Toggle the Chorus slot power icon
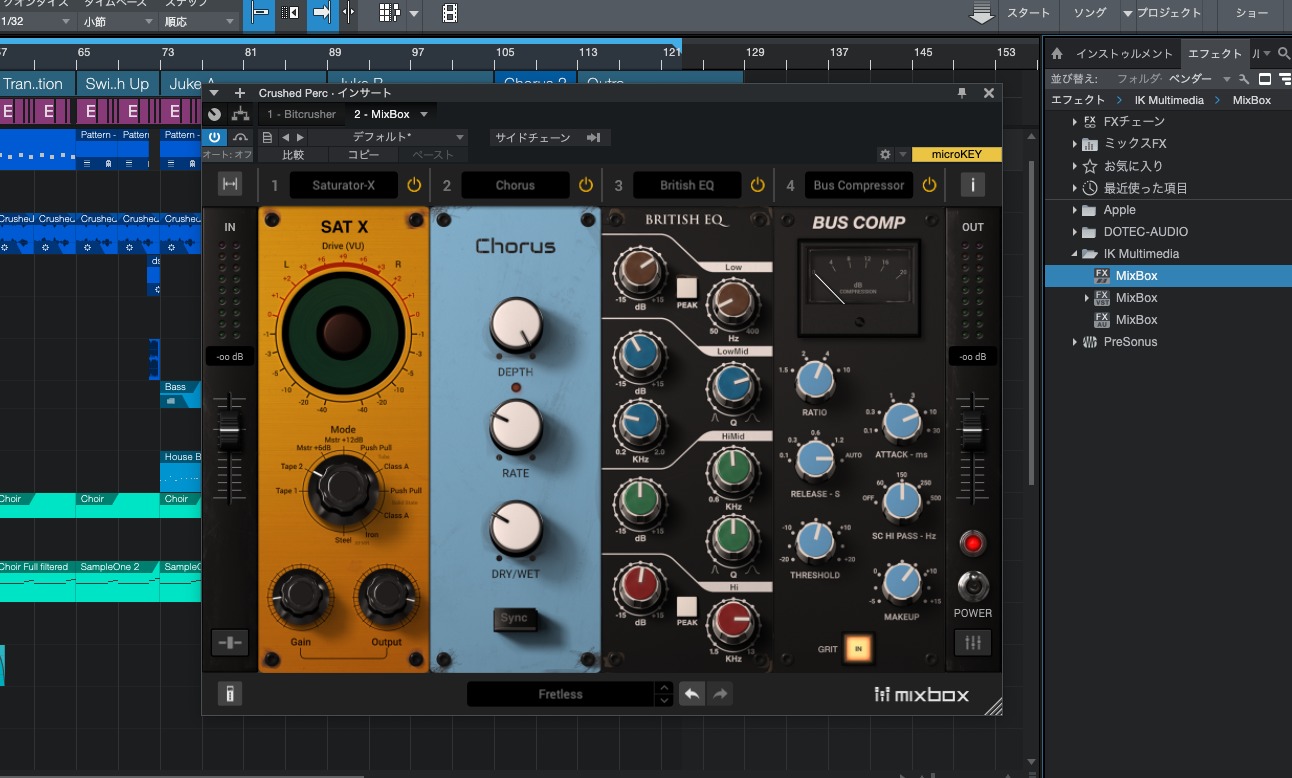The height and width of the screenshot is (778, 1292). (x=586, y=185)
